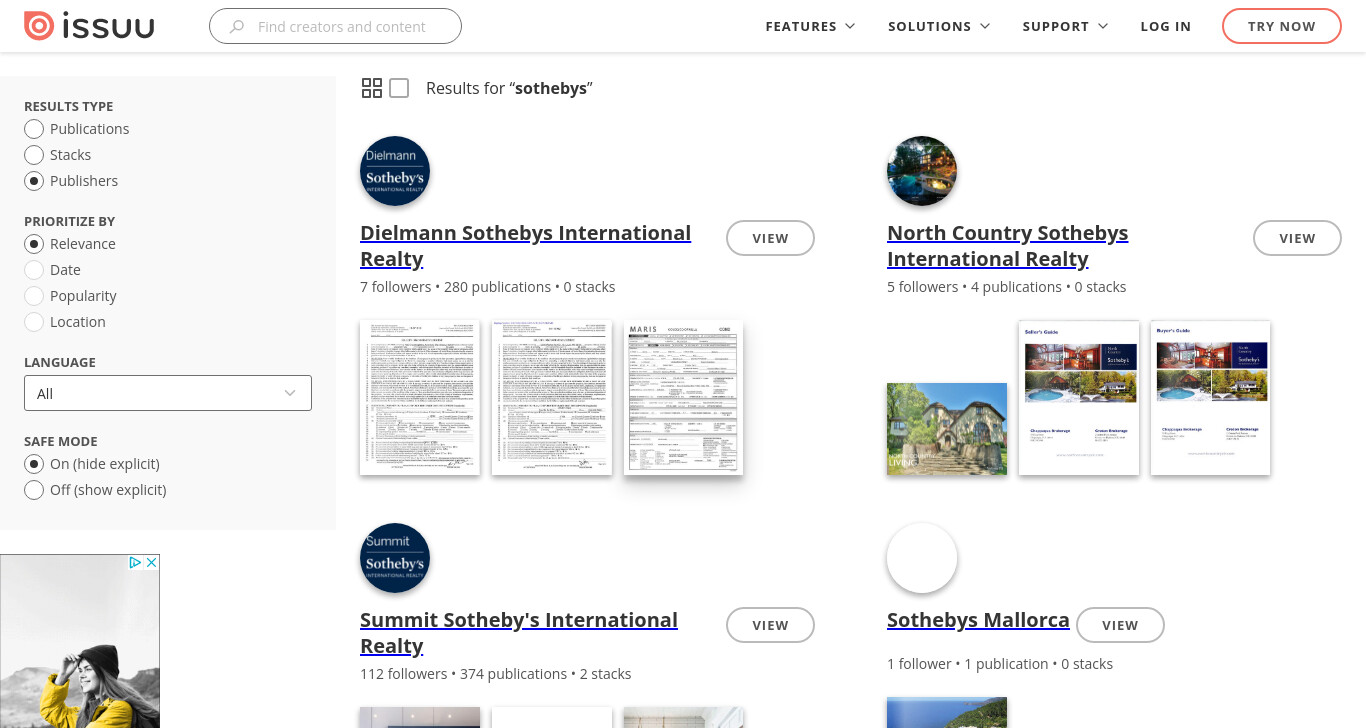
Task: Click the Try Now button
Action: [1282, 26]
